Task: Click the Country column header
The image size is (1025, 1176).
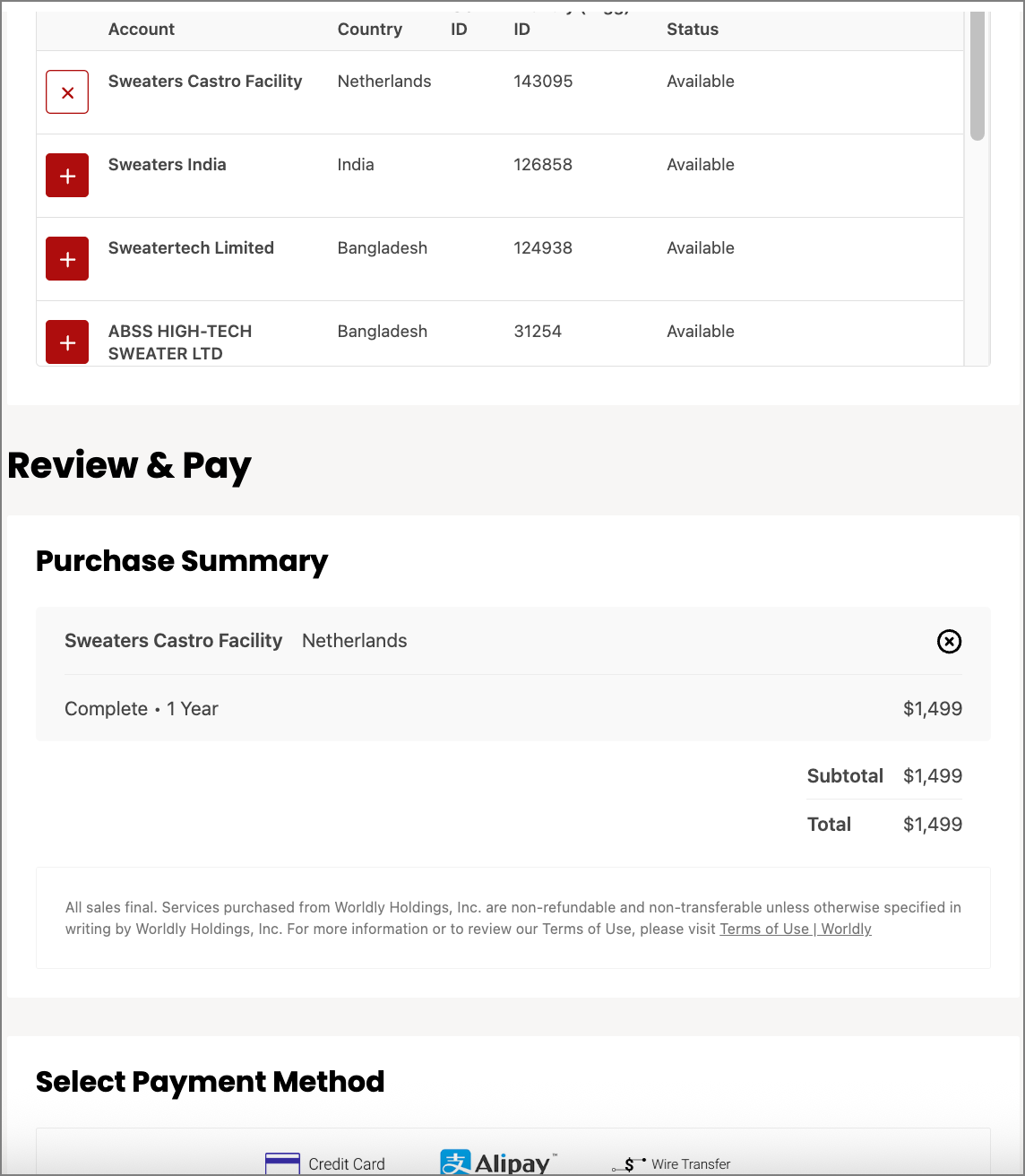Action: pyautogui.click(x=369, y=30)
